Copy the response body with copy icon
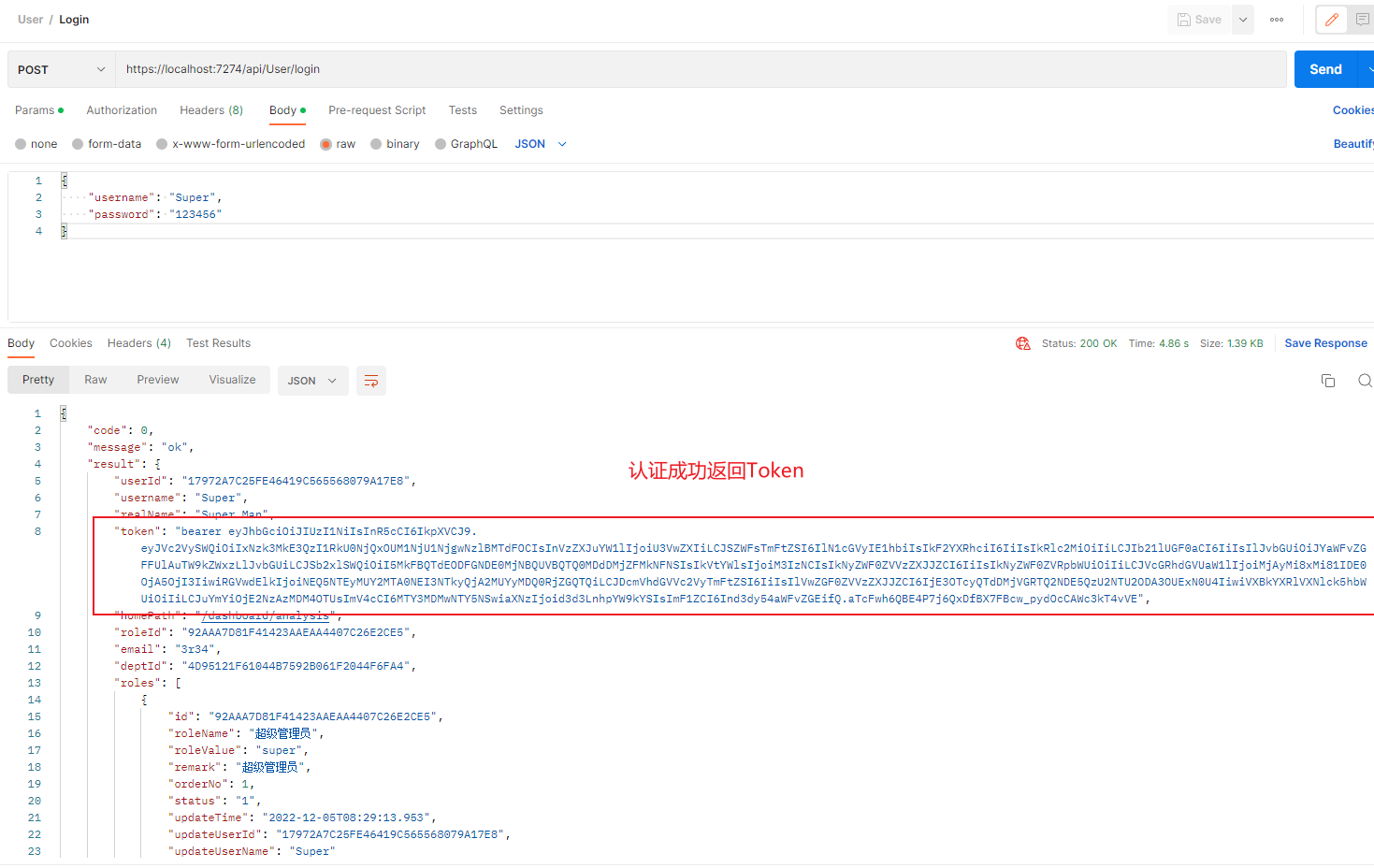The image size is (1374, 868). click(1327, 381)
